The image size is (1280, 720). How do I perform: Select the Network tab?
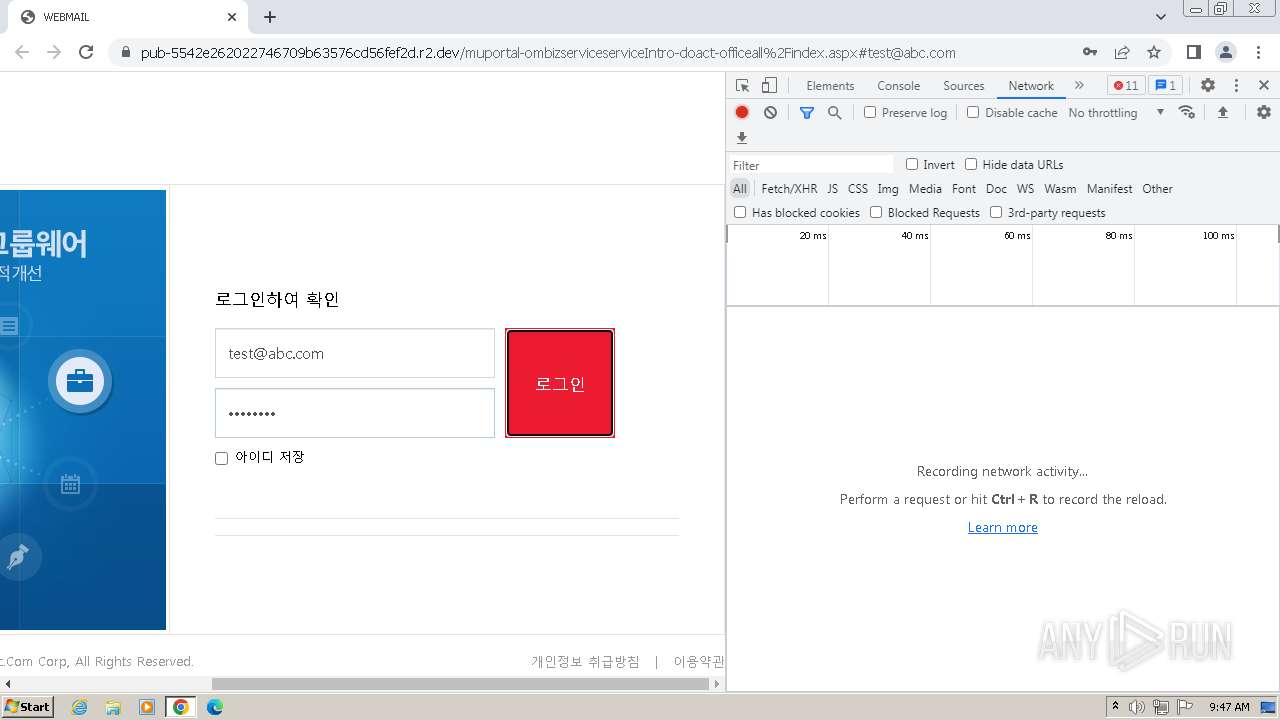pos(1031,86)
